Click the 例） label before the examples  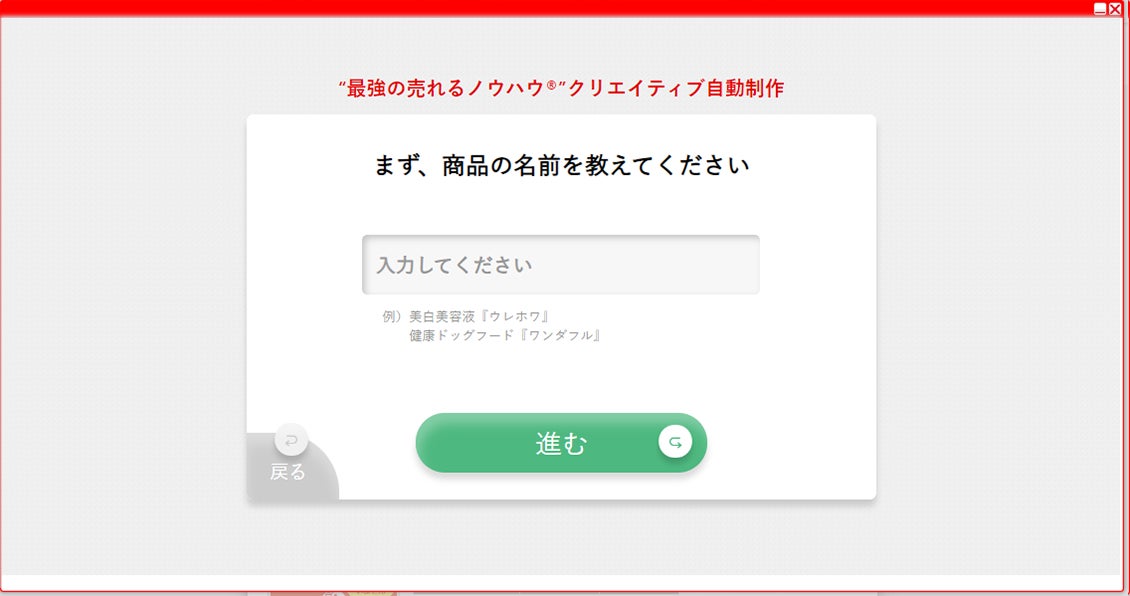click(x=393, y=316)
